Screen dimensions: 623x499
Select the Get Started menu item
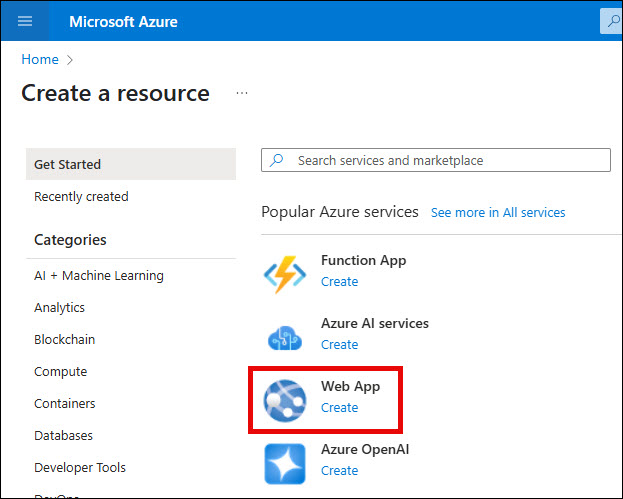coord(131,164)
